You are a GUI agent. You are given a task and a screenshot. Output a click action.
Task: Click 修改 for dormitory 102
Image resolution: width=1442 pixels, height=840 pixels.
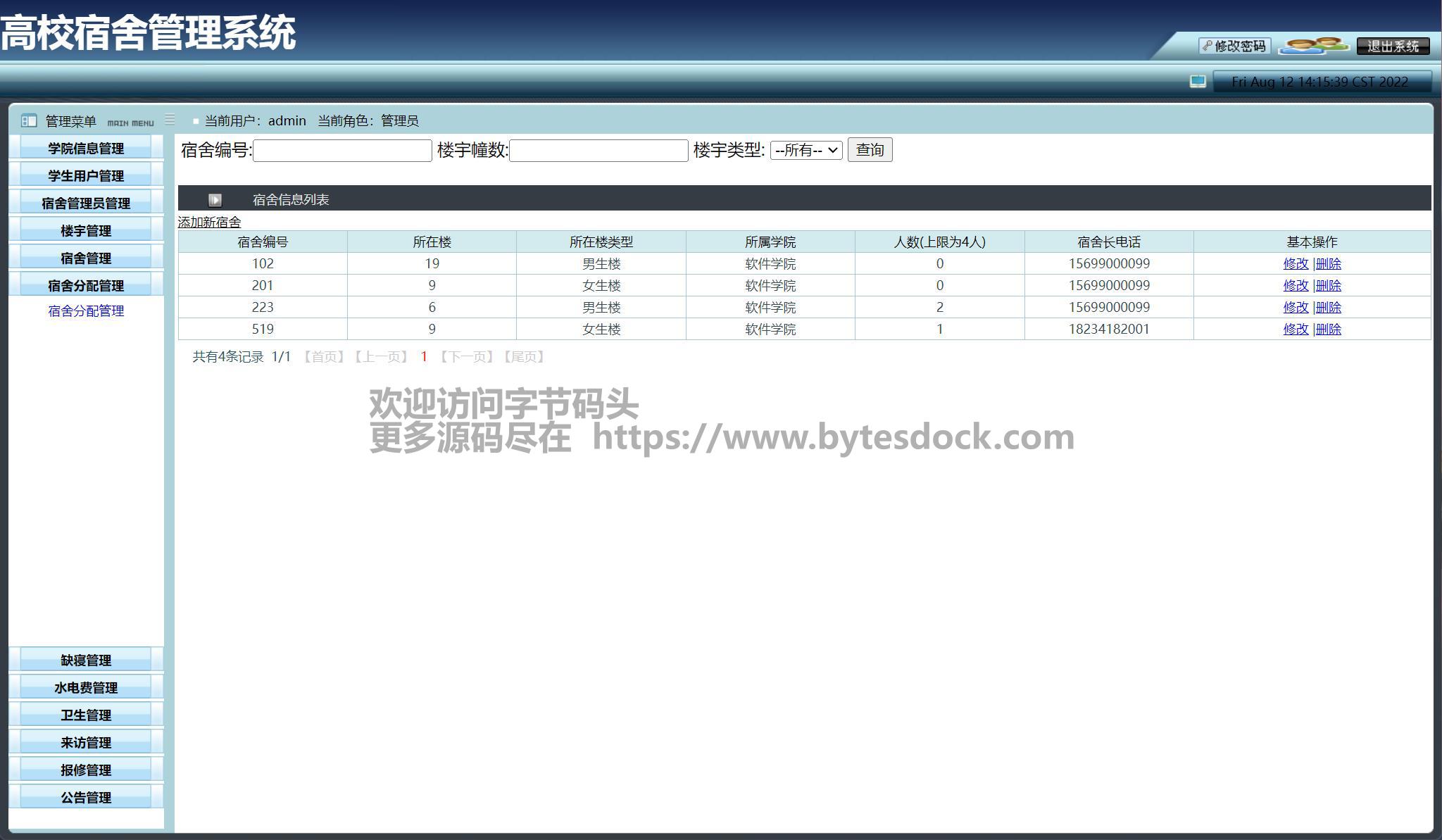point(1295,264)
